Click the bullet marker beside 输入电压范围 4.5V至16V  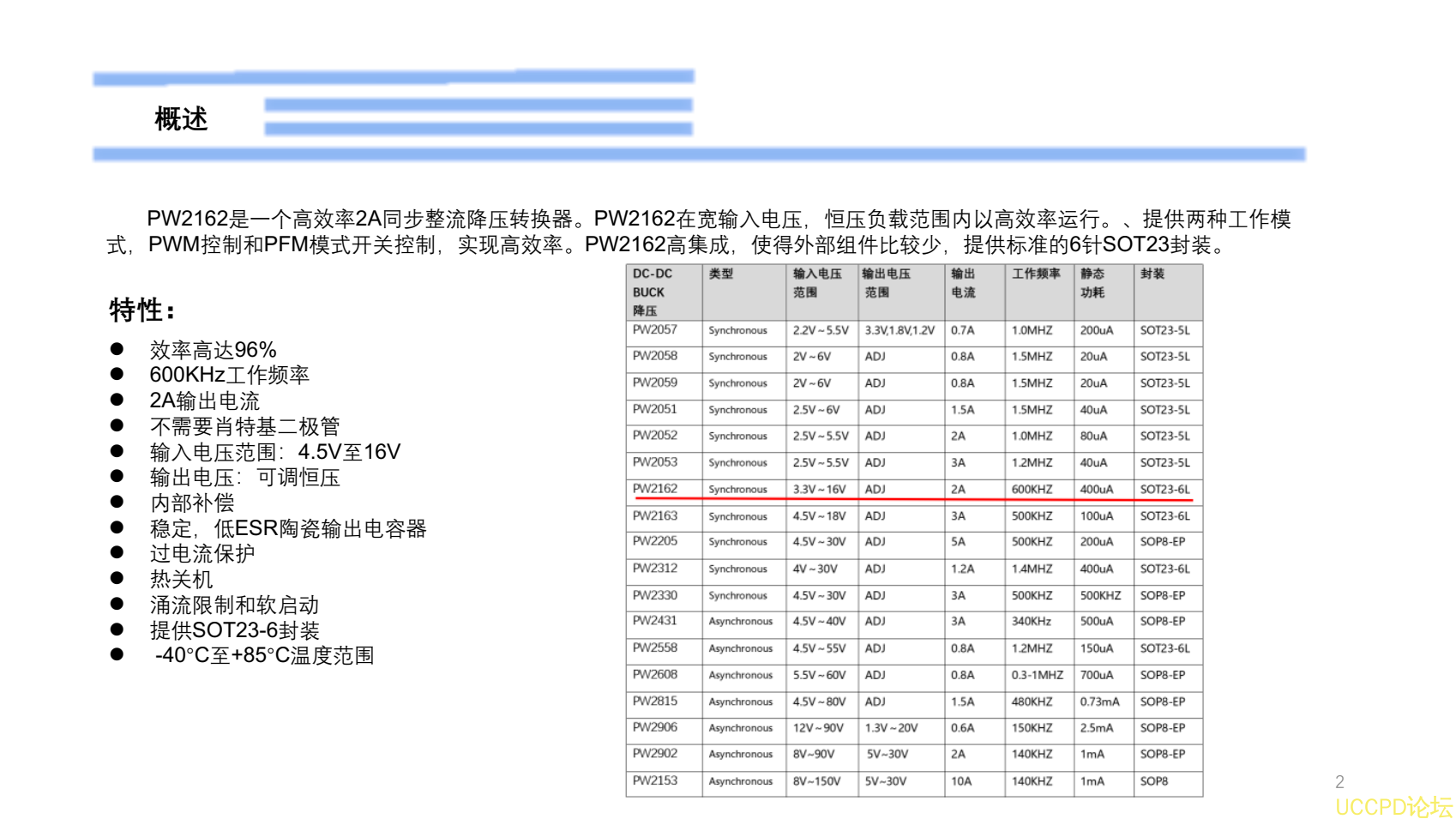(118, 450)
